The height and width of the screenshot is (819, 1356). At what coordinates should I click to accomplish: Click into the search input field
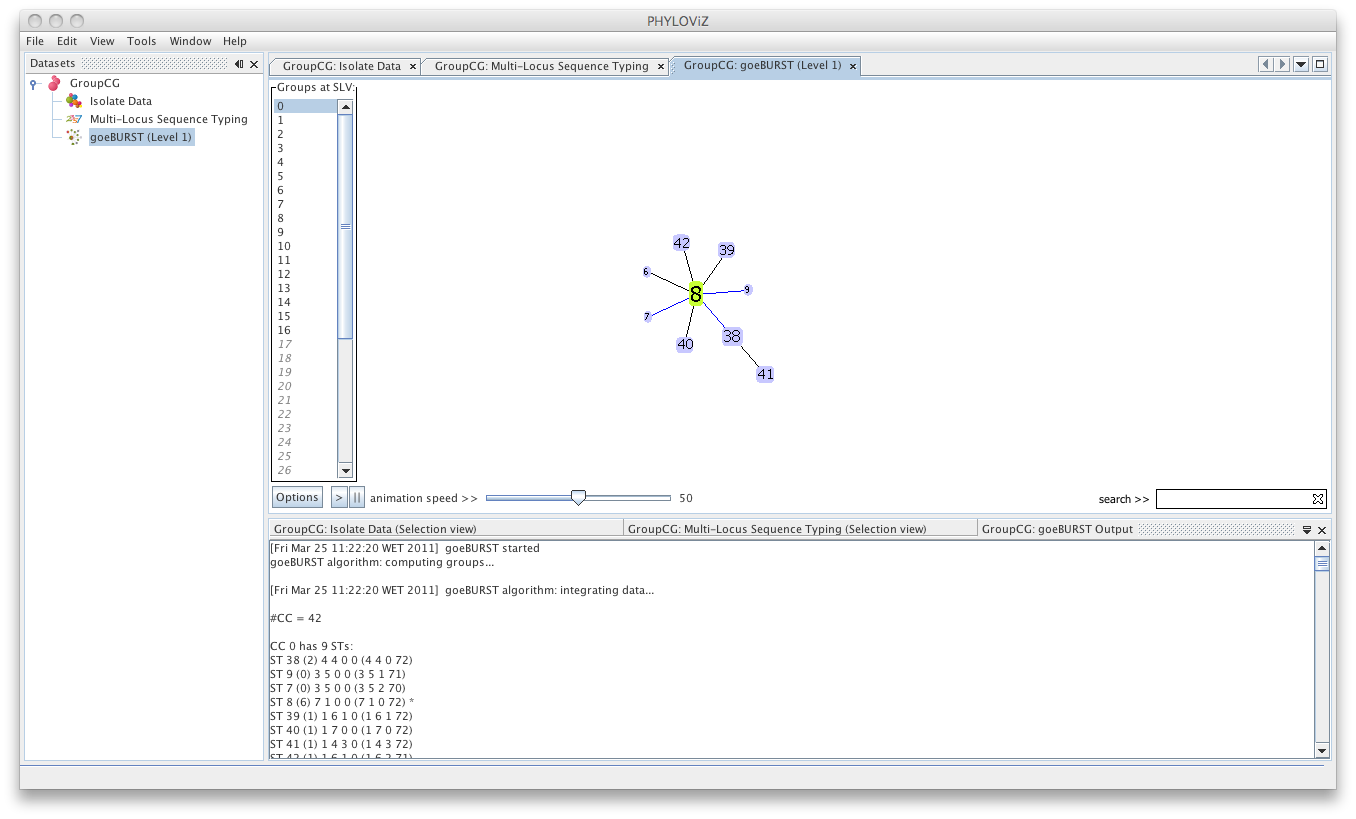1234,498
